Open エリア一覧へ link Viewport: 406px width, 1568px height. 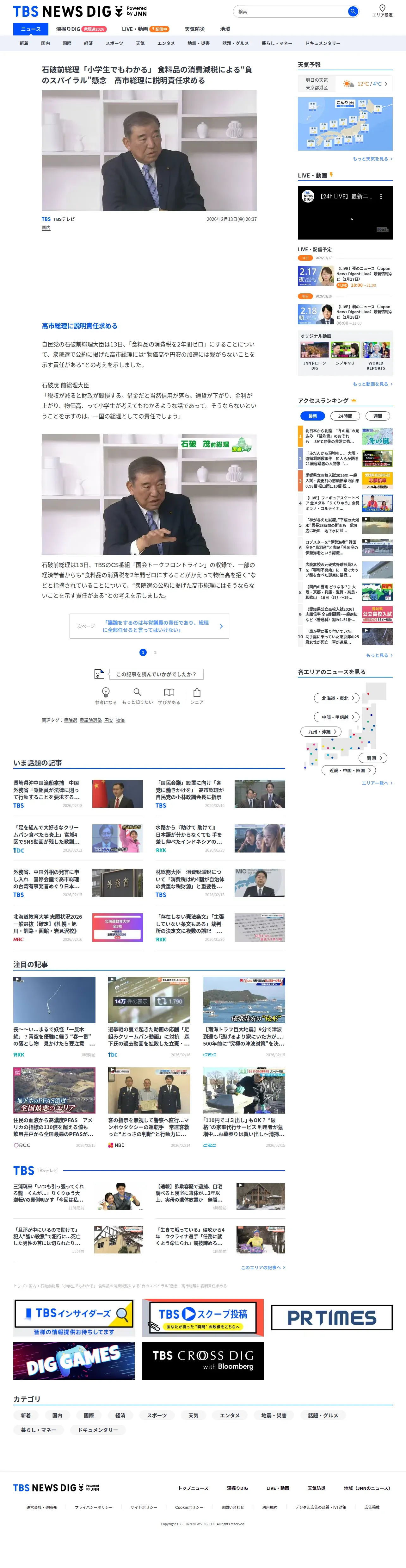coord(377,784)
